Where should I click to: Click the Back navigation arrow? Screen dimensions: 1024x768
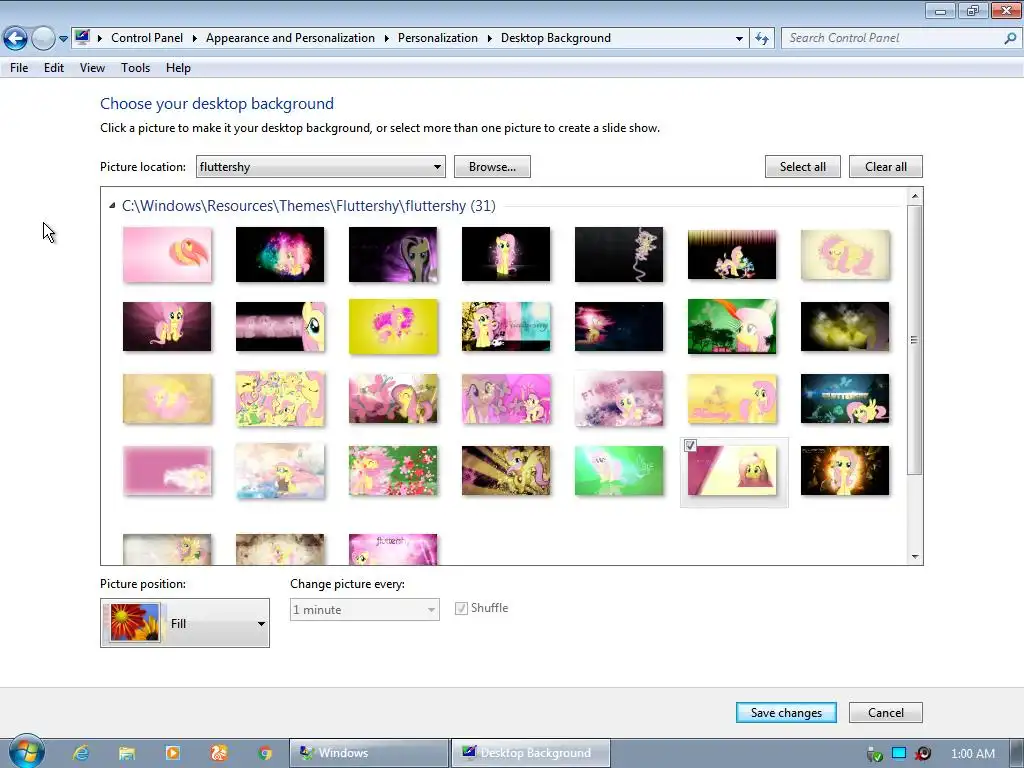tap(16, 39)
